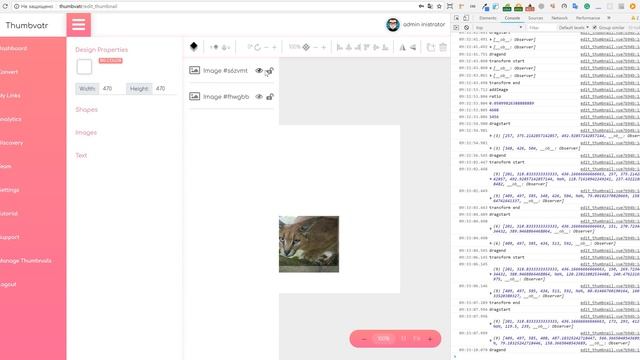Image resolution: width=640 pixels, height=360 pixels.
Task: Toggle visibility of Image #fhwgbb layer
Action: point(259,97)
